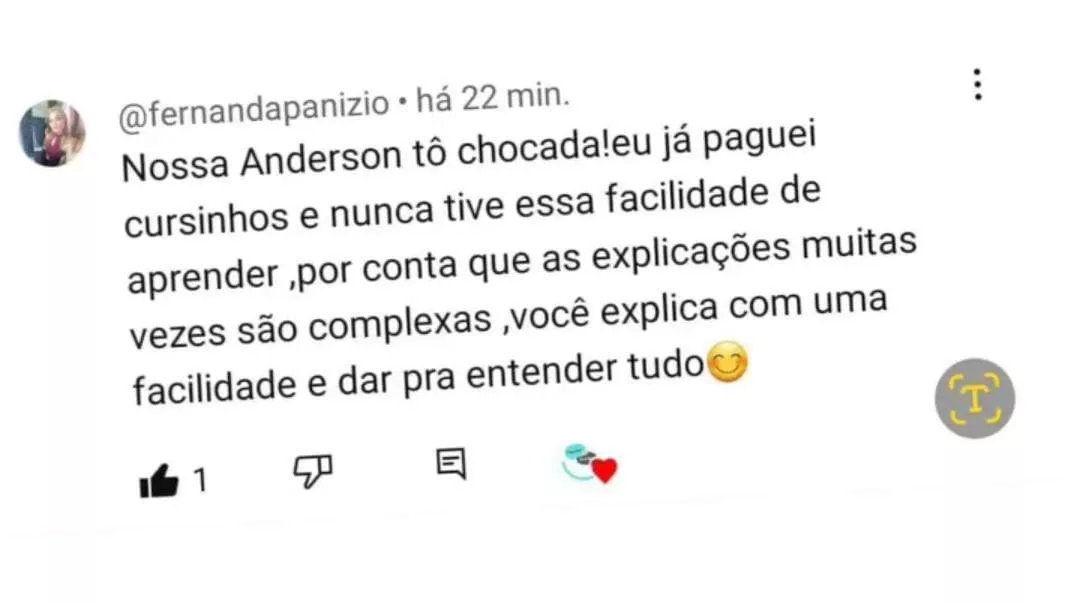Tap the word 'Anderson' in the comment
Screen dimensions: 1080x603
(321, 160)
